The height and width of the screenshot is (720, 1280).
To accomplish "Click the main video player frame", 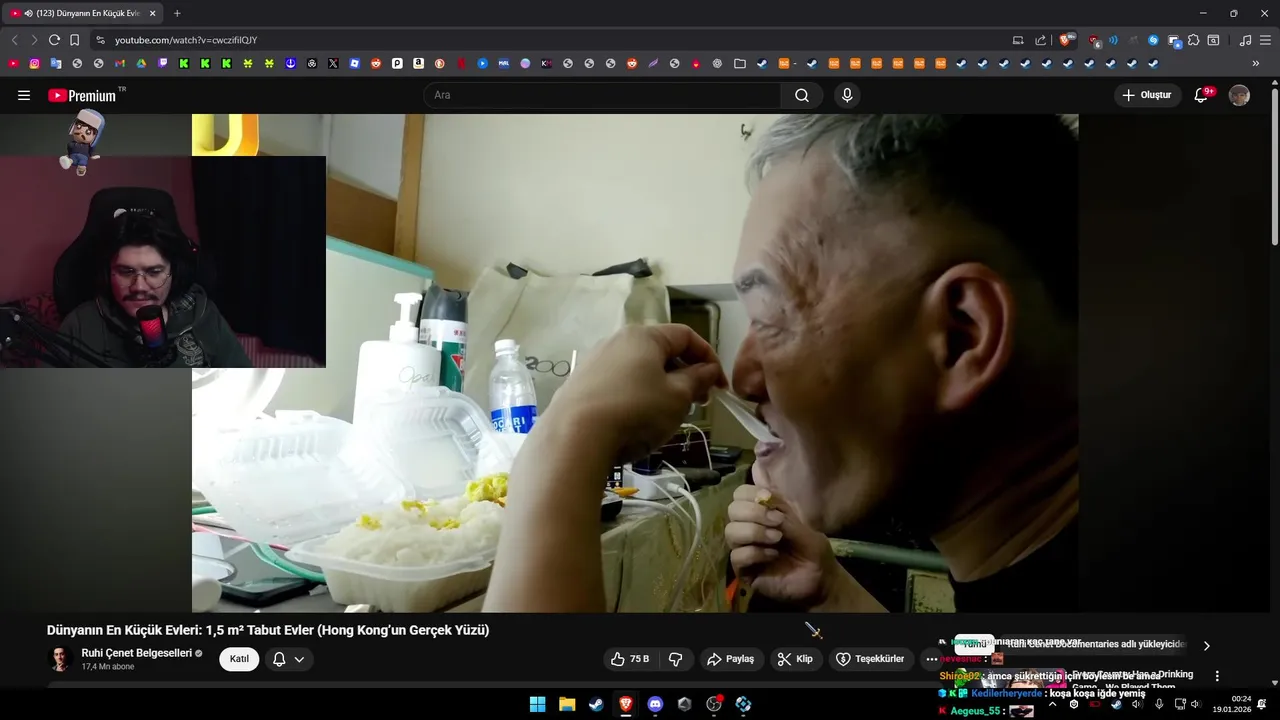I will [x=635, y=363].
